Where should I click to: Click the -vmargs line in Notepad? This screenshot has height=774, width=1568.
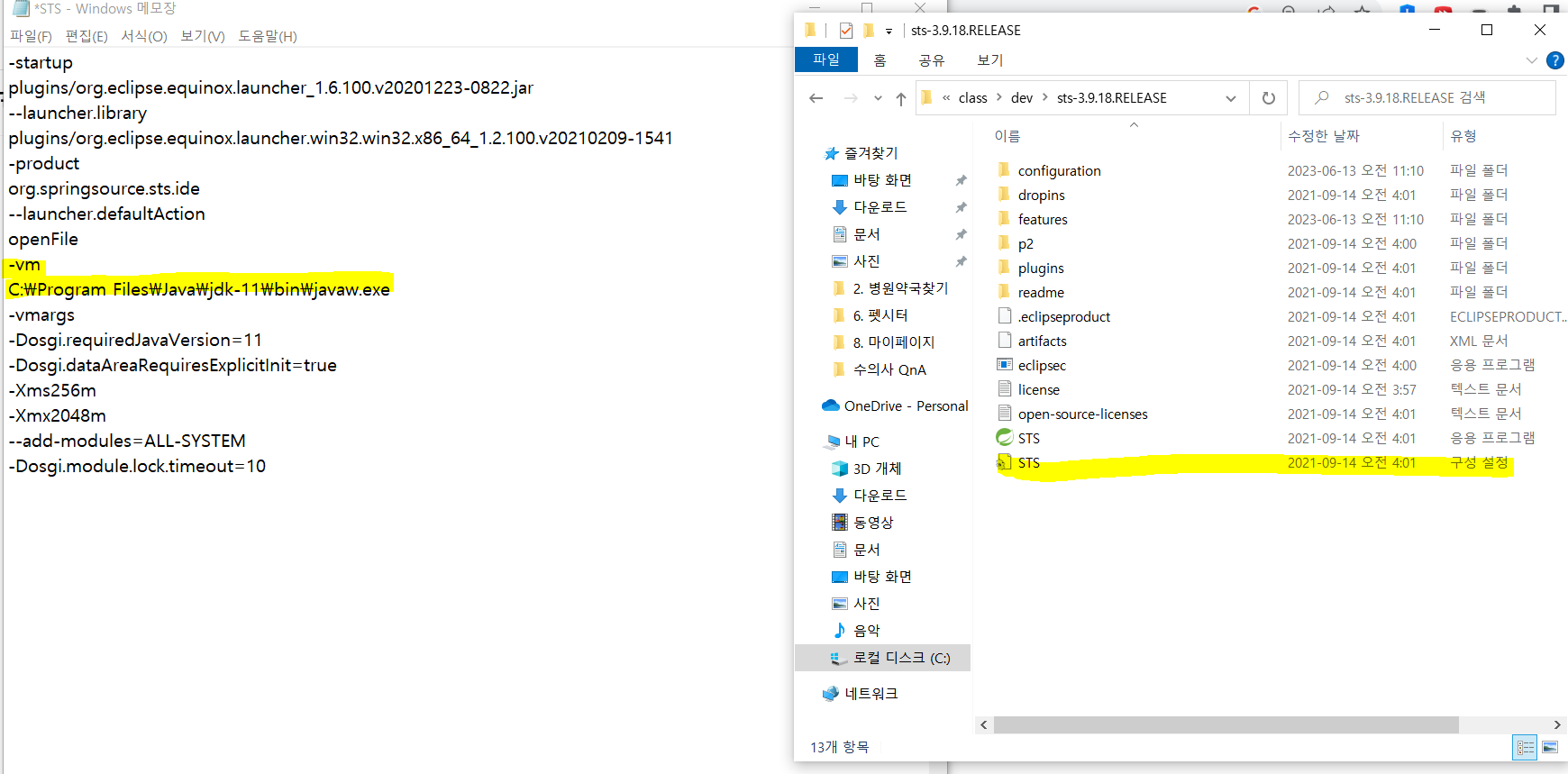tap(41, 315)
